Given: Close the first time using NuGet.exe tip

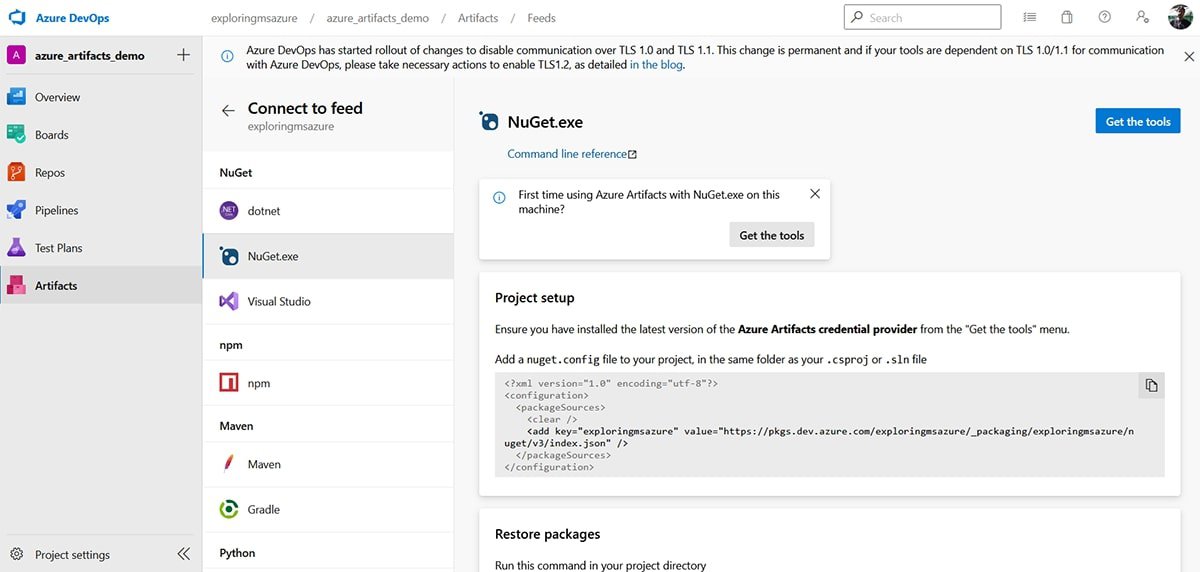Looking at the screenshot, I should tap(814, 194).
